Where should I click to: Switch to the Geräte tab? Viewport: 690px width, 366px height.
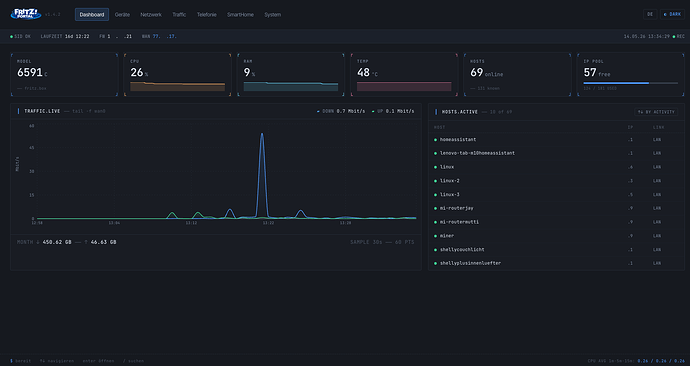pyautogui.click(x=122, y=15)
